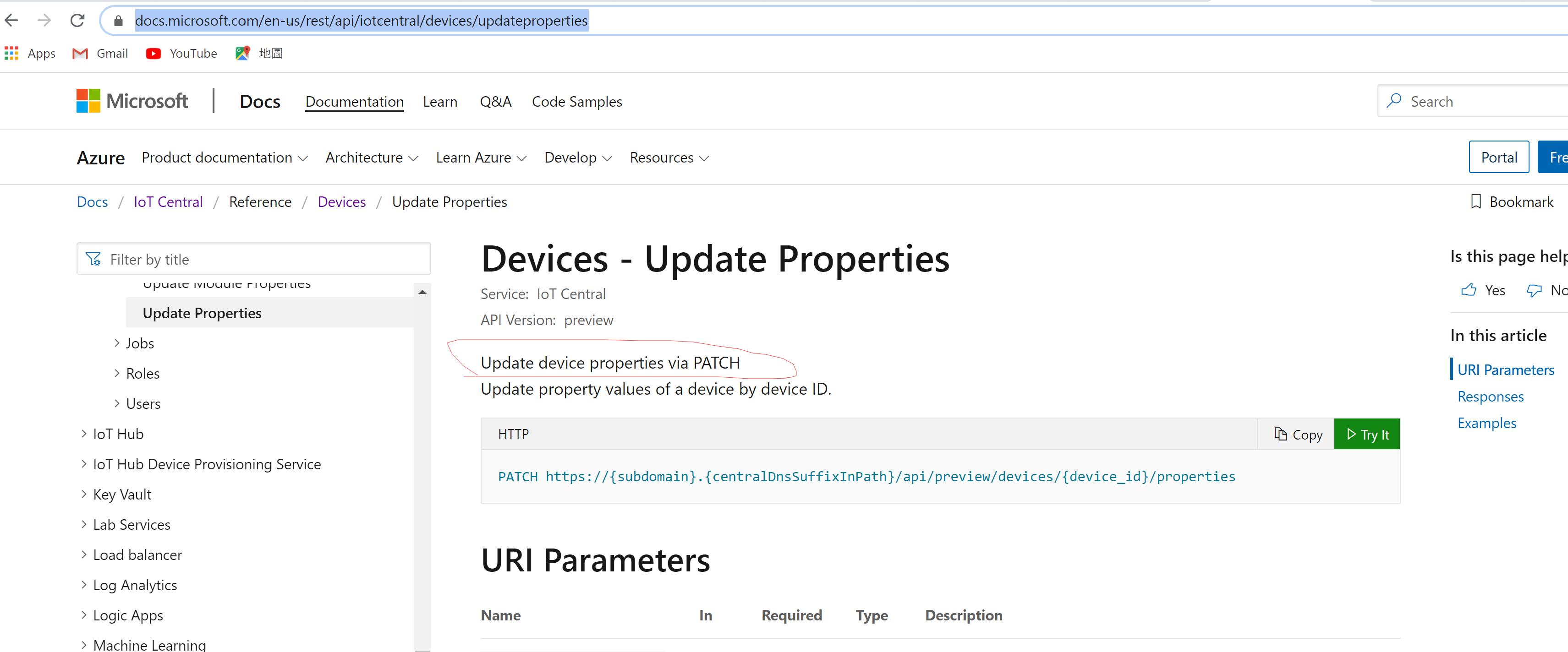Open the Azure Portal button

click(x=1499, y=158)
